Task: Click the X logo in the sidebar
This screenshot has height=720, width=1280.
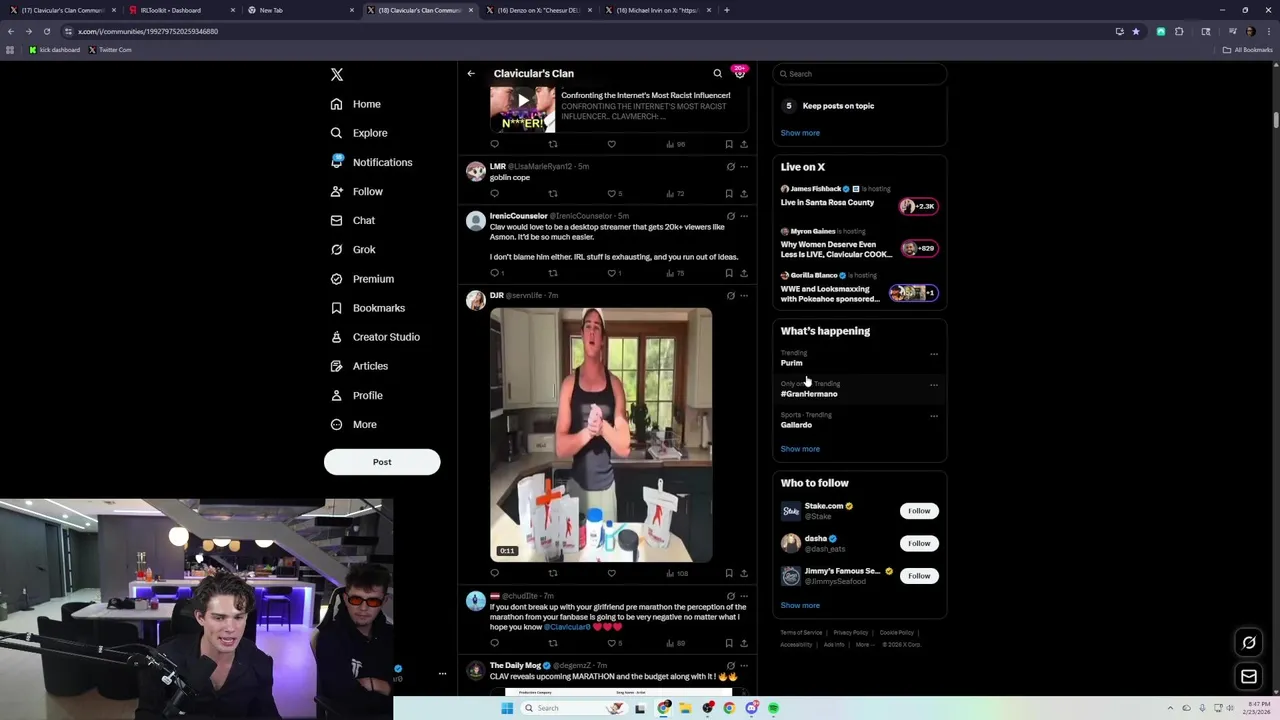Action: [337, 75]
